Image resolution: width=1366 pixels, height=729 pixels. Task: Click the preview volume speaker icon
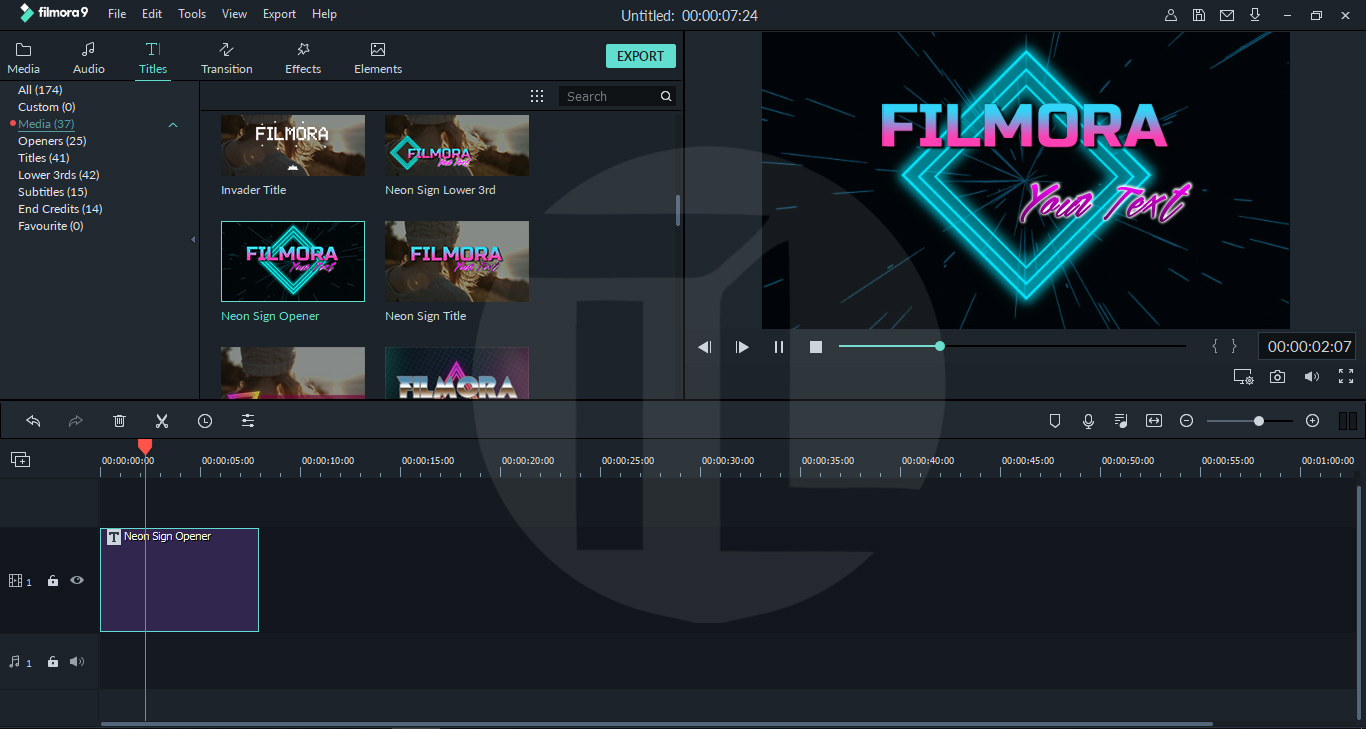point(1312,376)
